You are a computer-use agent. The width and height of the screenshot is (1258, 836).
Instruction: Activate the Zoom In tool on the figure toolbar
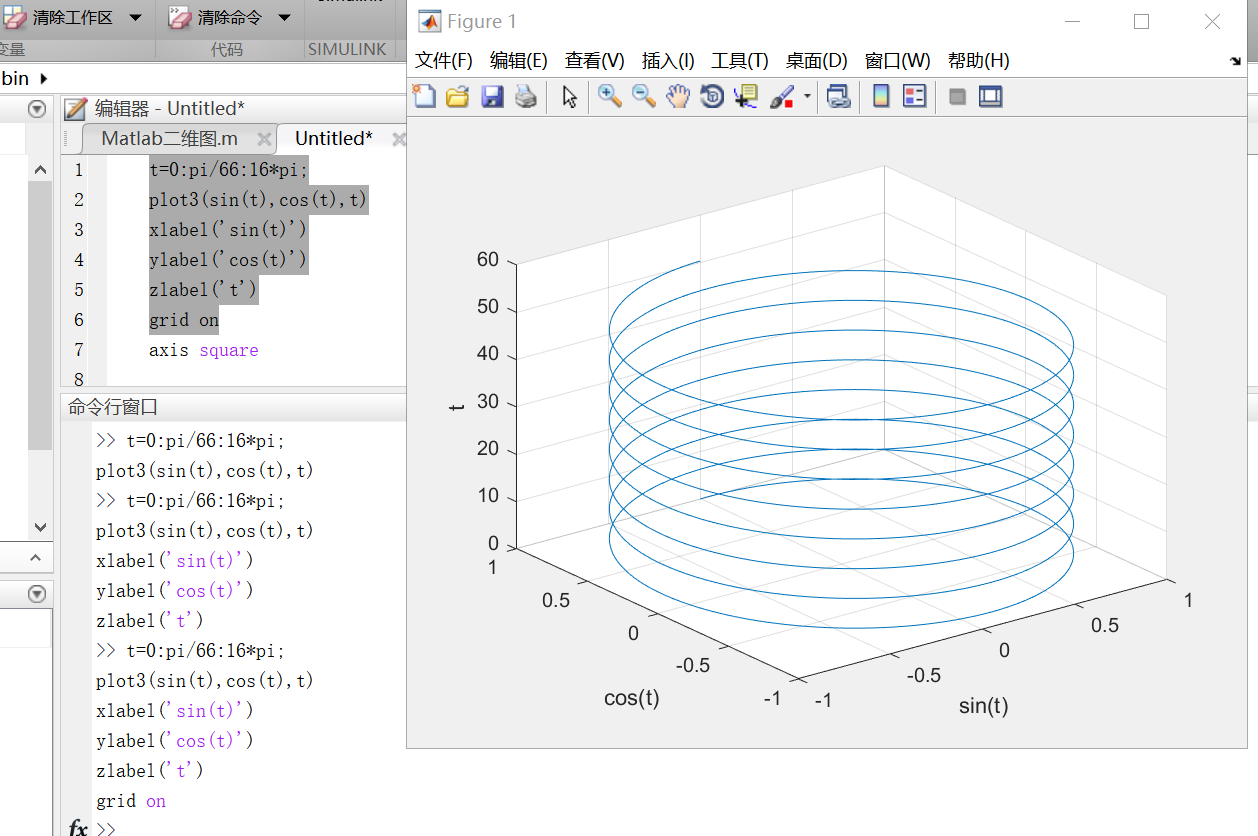[609, 96]
